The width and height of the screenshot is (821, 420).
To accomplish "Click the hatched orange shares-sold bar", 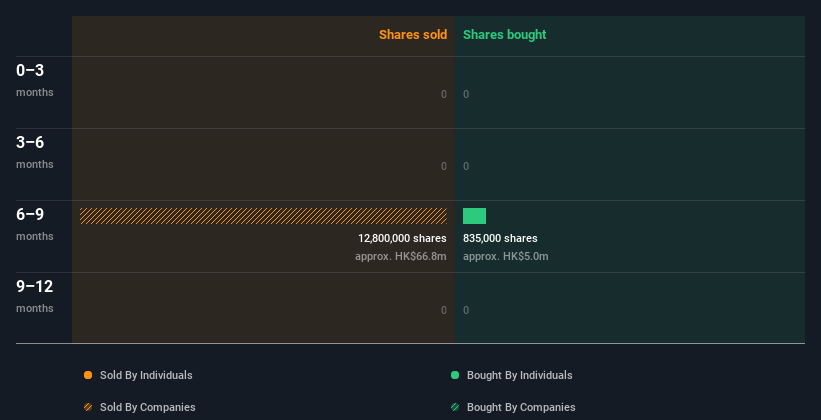I will (x=263, y=216).
